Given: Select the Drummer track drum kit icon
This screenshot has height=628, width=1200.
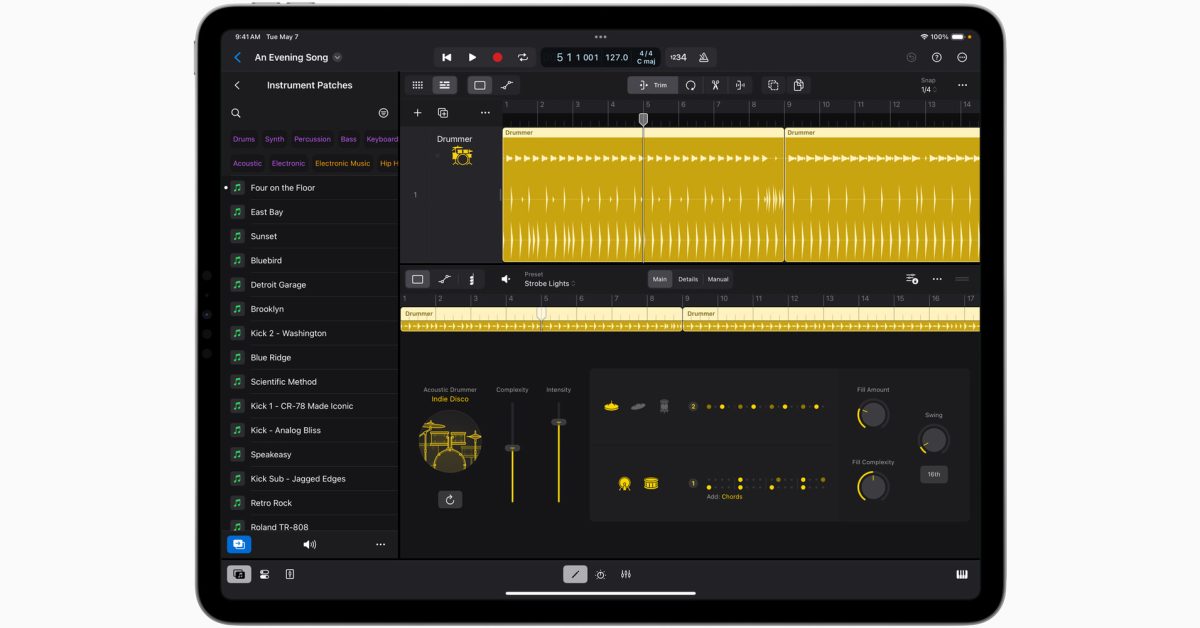Looking at the screenshot, I should click(461, 155).
